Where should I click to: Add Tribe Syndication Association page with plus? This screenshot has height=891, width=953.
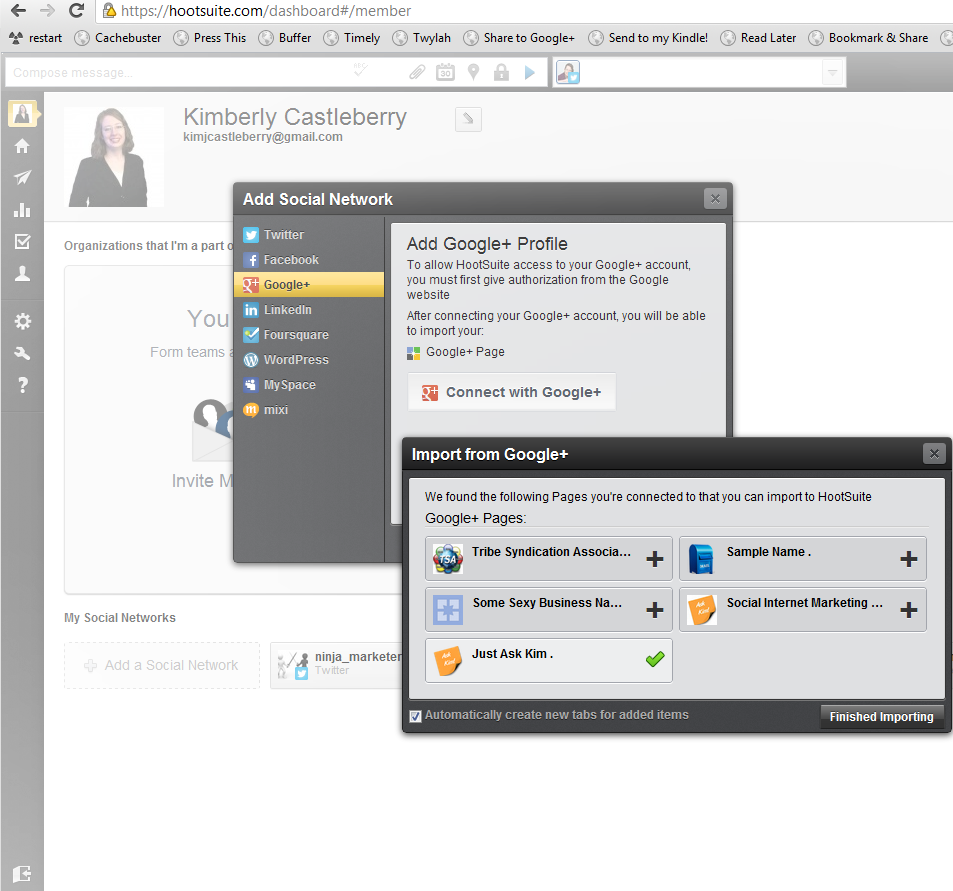pos(655,559)
